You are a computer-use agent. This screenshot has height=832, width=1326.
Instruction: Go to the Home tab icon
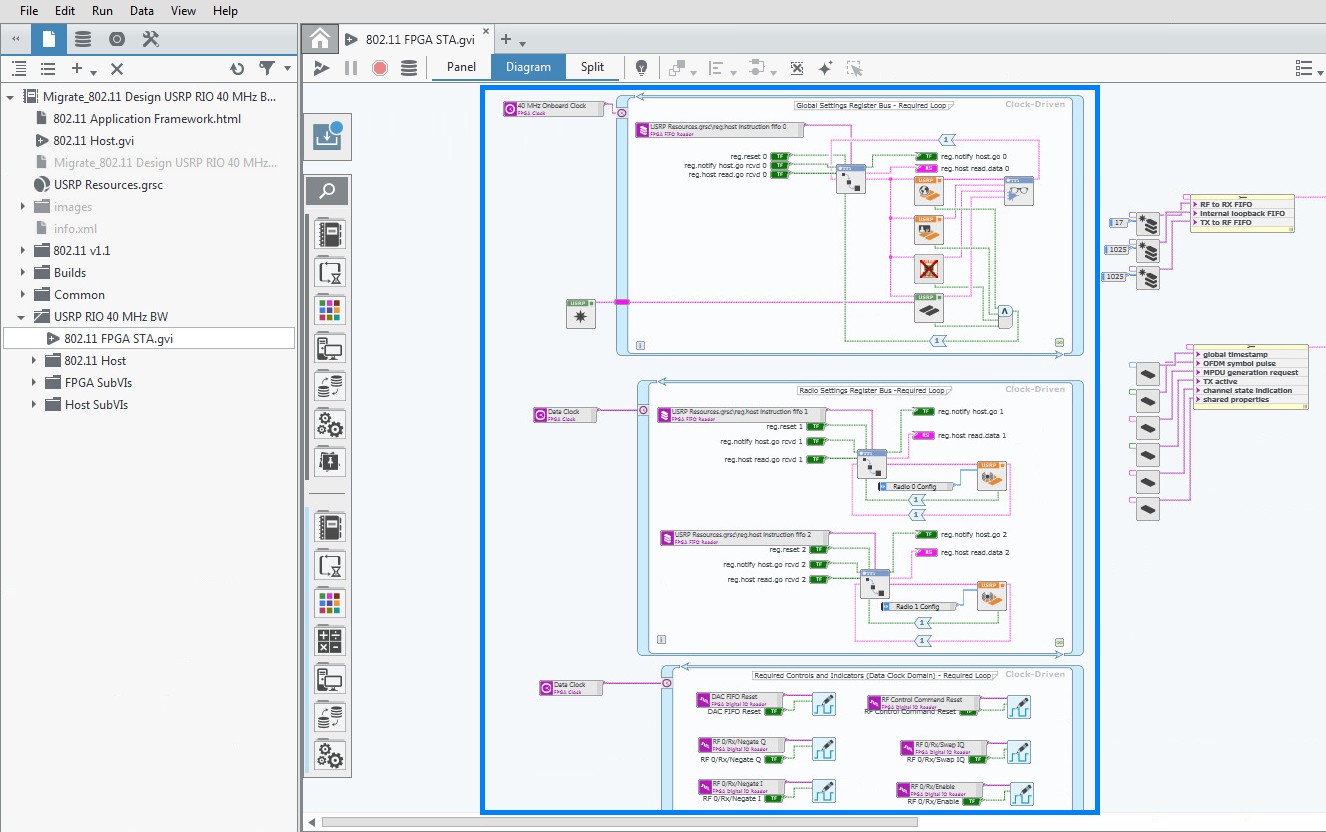click(x=319, y=39)
